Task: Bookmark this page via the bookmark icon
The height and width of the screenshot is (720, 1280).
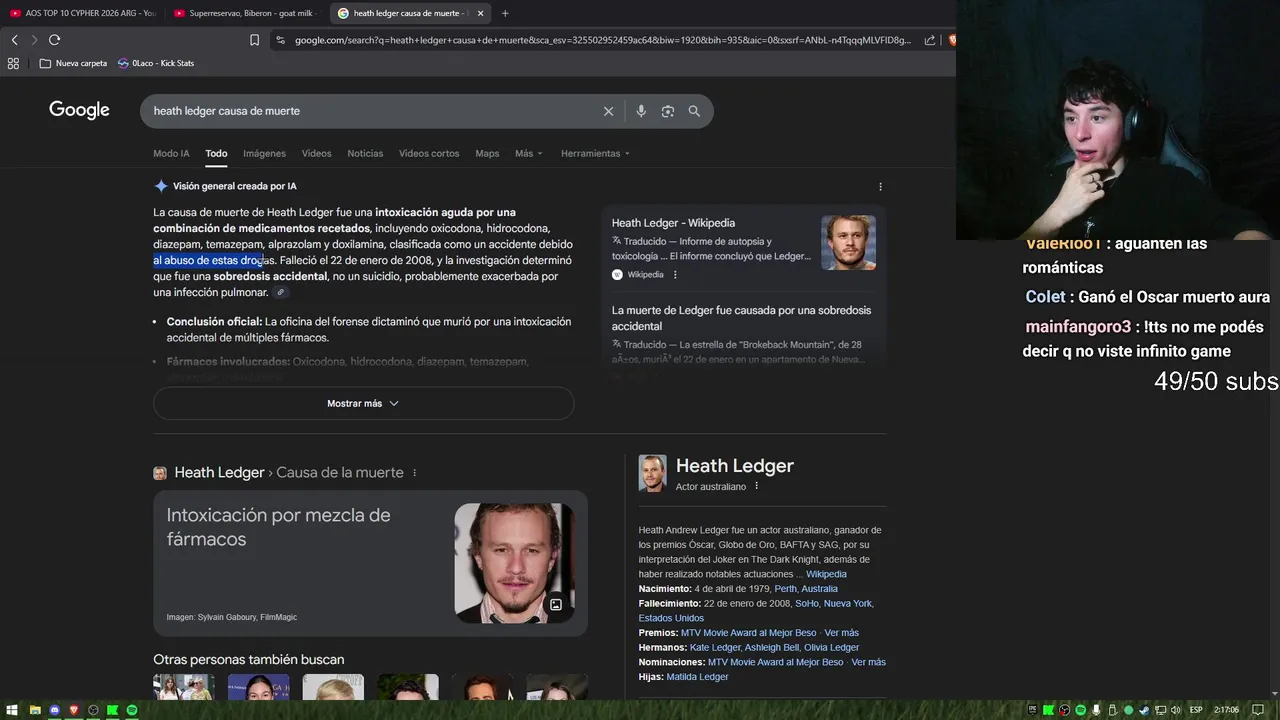Action: coord(254,40)
